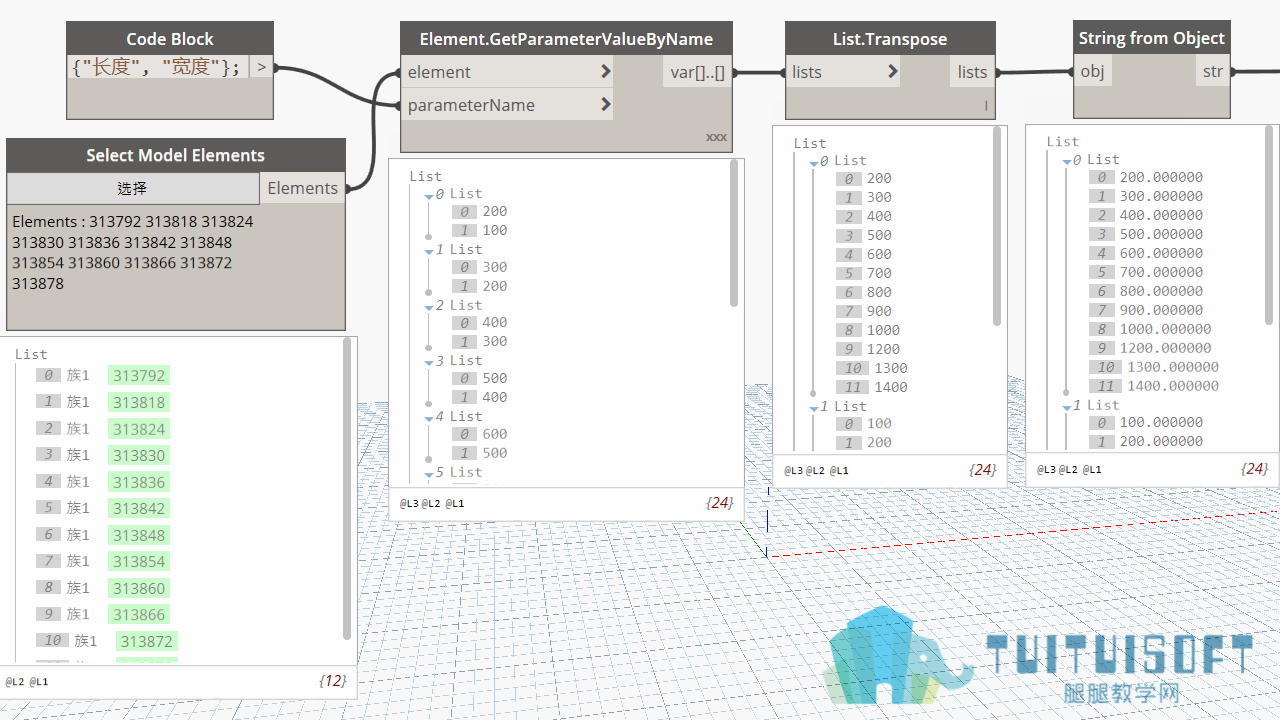
Task: Click the var[]..[] output port
Action: click(x=697, y=72)
